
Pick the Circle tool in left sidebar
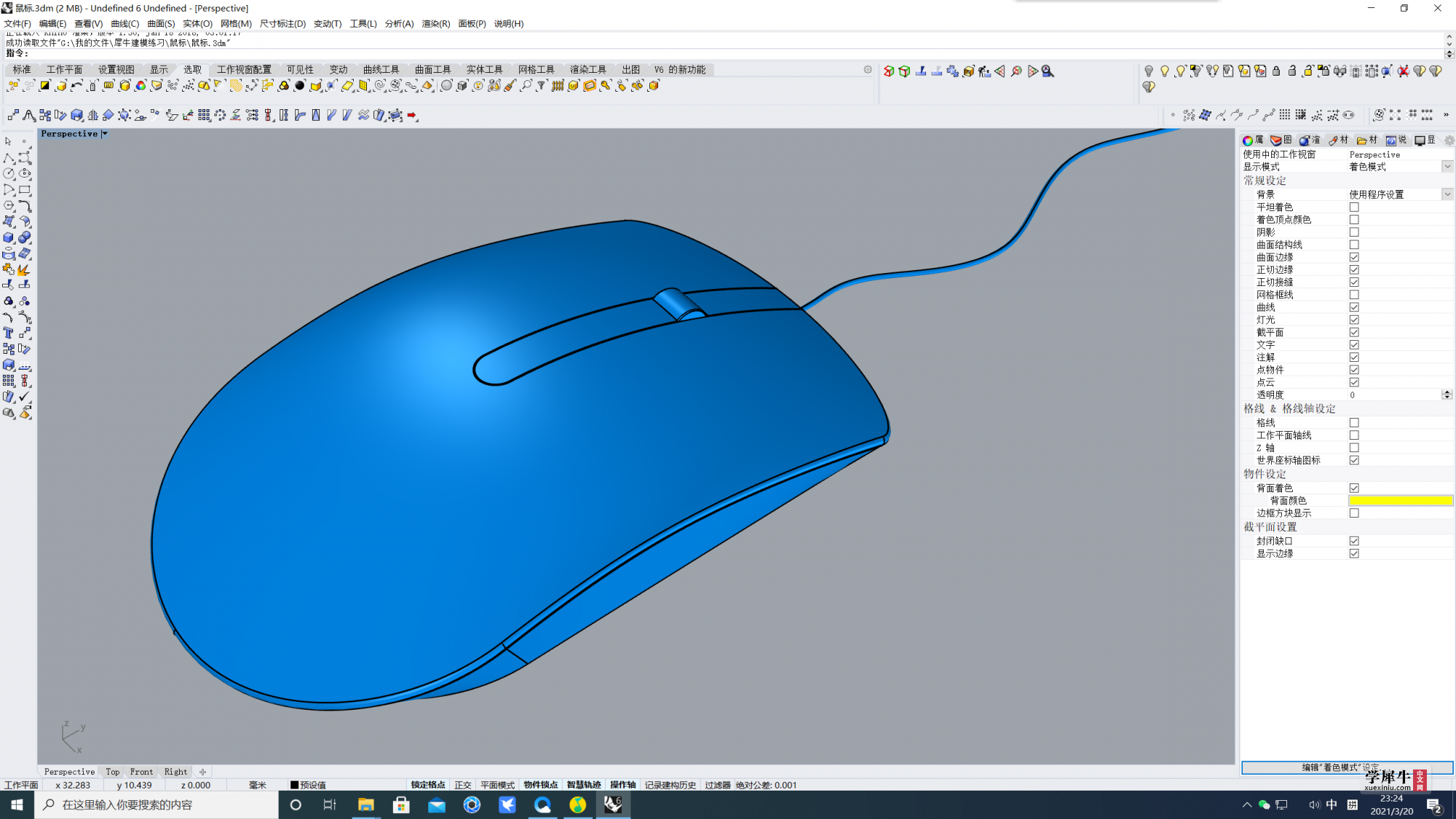pyautogui.click(x=9, y=174)
